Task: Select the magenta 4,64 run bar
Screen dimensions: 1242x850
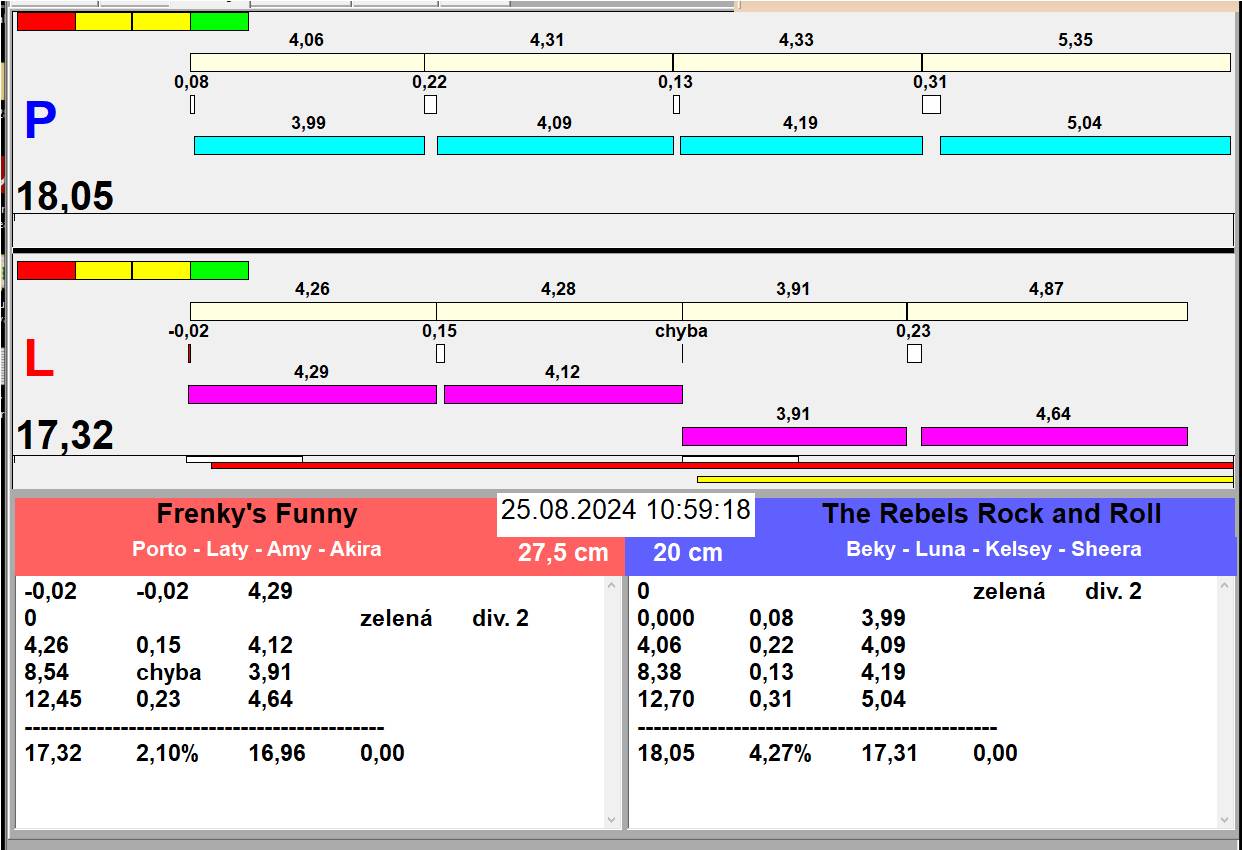Action: coord(1053,437)
